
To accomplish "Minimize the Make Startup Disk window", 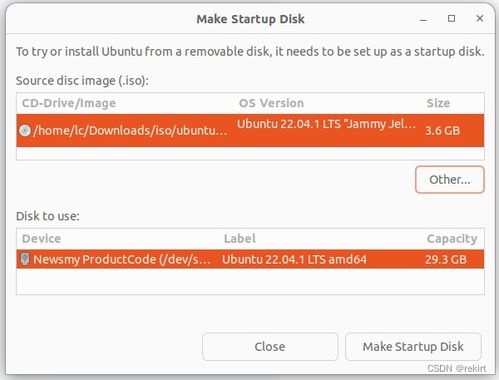I will 423,19.
